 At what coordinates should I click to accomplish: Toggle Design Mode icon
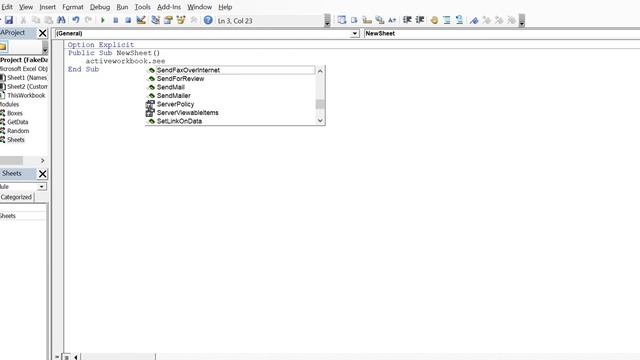tap(141, 20)
